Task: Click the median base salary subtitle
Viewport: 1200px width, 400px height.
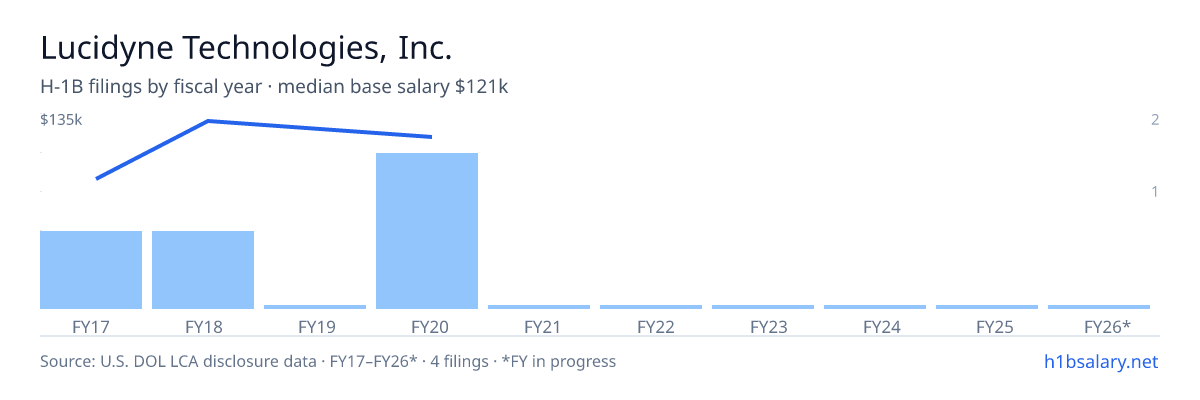Action: pyautogui.click(x=393, y=87)
